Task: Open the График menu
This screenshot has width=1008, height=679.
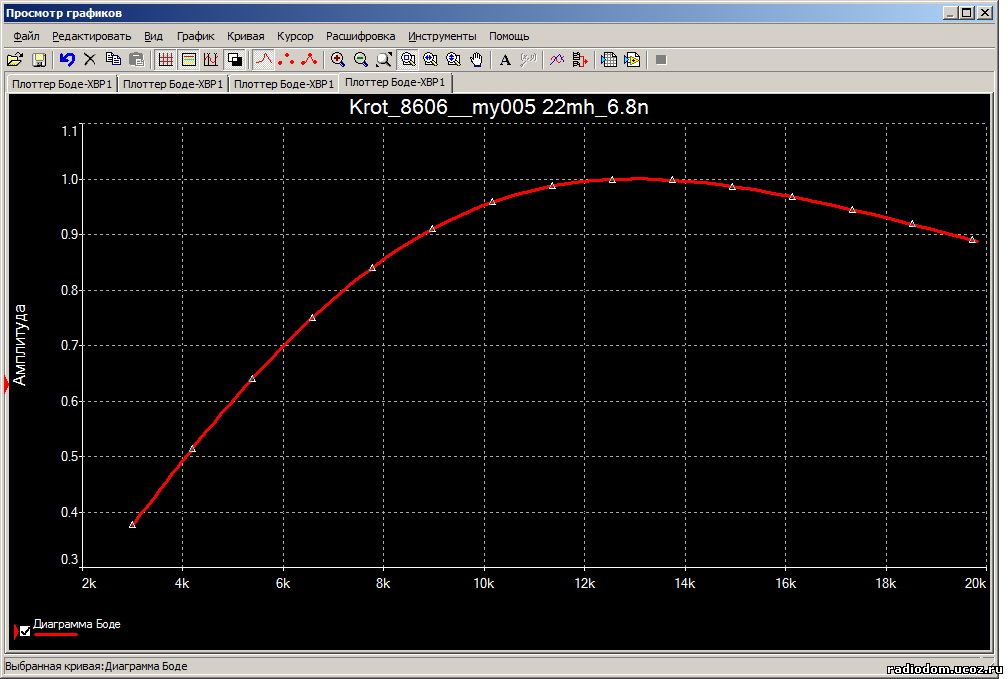Action: pyautogui.click(x=195, y=36)
